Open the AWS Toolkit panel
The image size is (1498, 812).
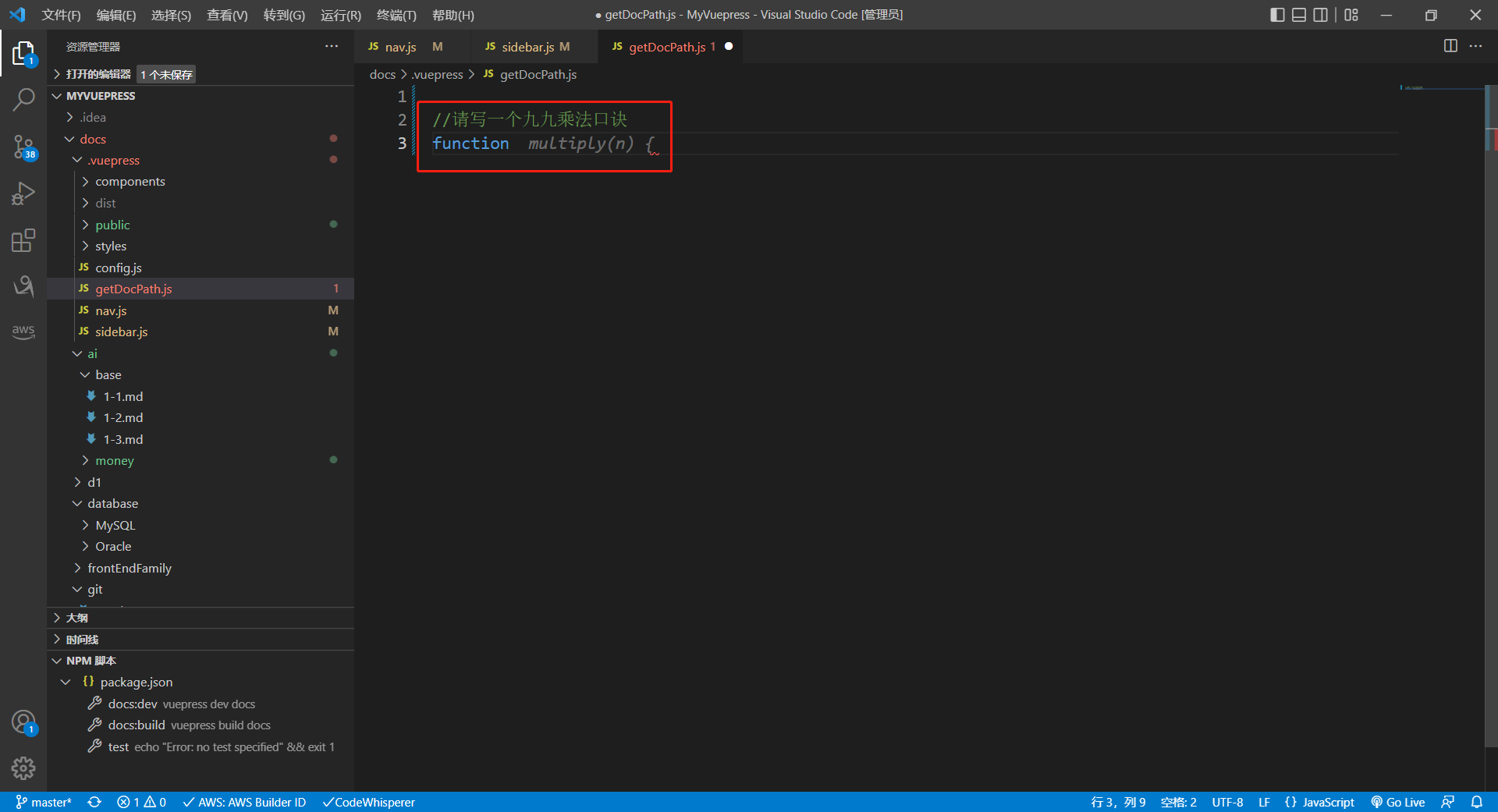coord(23,331)
